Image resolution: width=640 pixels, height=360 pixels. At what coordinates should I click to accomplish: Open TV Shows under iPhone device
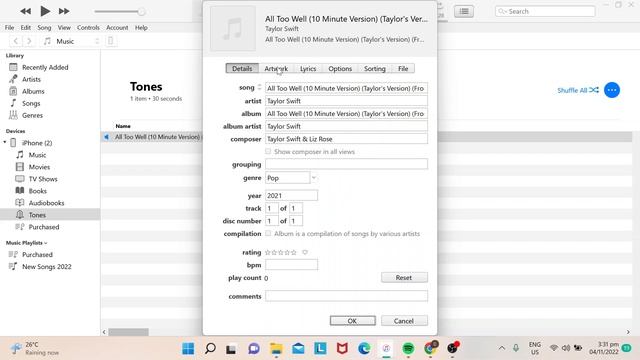[43, 179]
